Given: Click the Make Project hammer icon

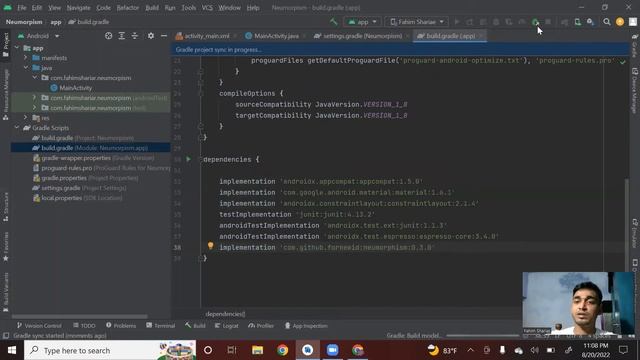Looking at the screenshot, I should click(x=333, y=22).
